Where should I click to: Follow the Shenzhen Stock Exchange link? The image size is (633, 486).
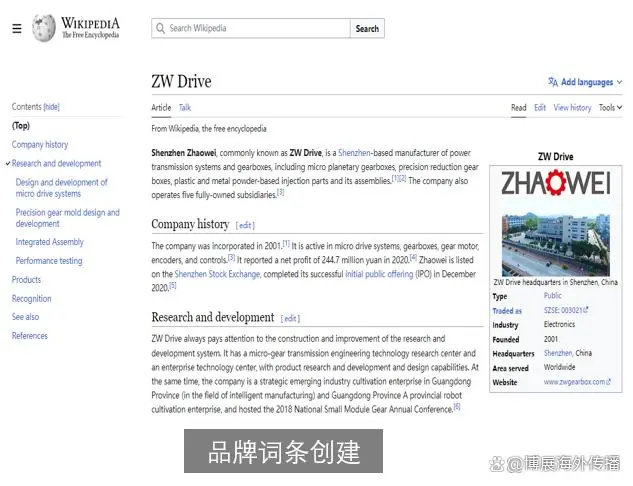(217, 274)
